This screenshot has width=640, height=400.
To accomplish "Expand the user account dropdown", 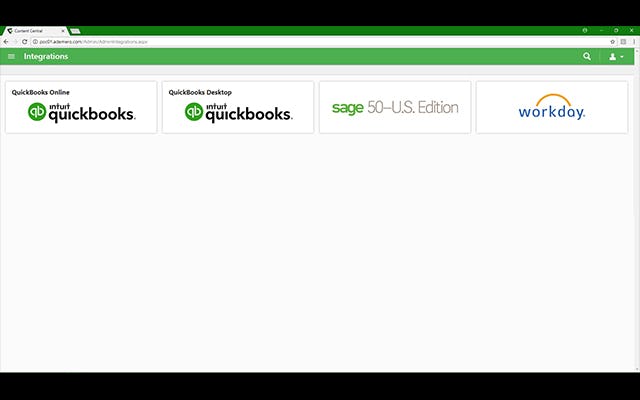I will point(616,57).
